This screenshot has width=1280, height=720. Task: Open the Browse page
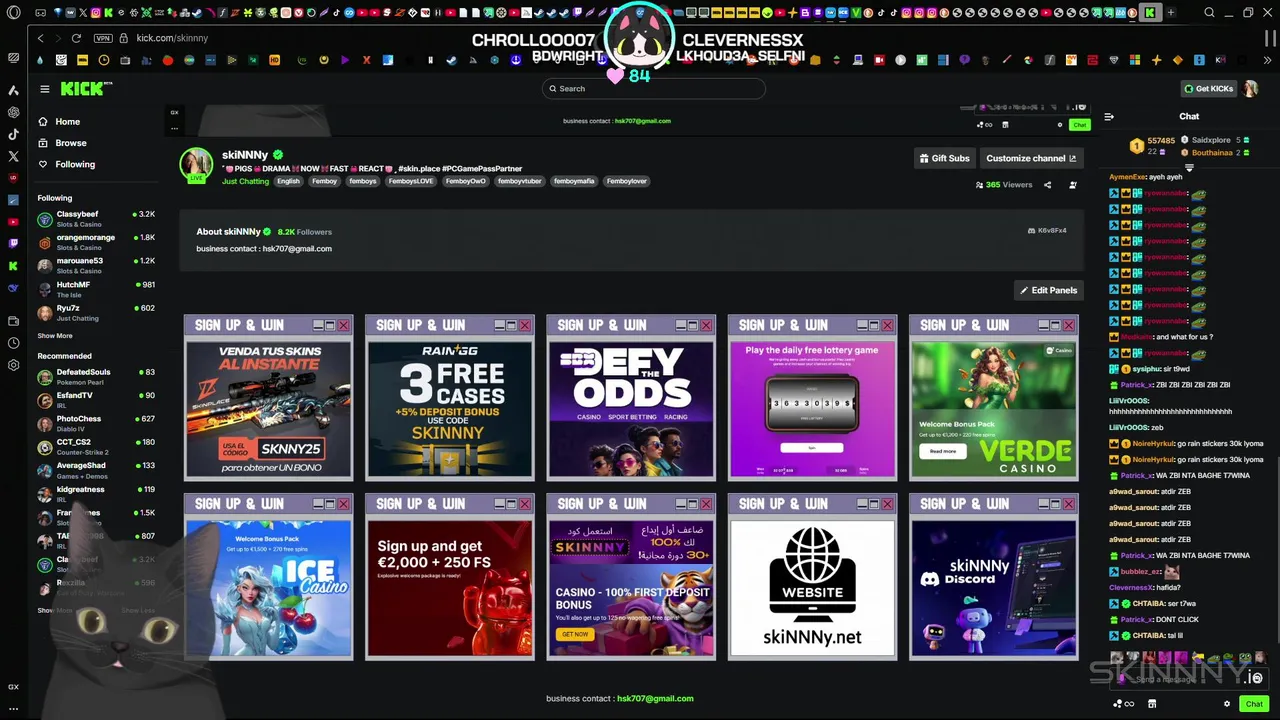coord(70,143)
